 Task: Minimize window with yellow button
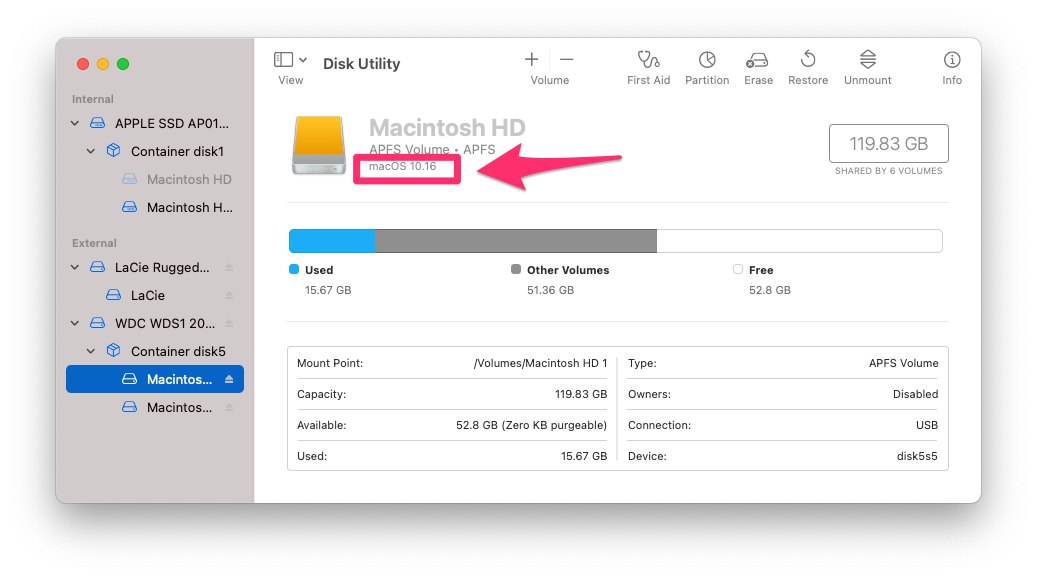103,64
